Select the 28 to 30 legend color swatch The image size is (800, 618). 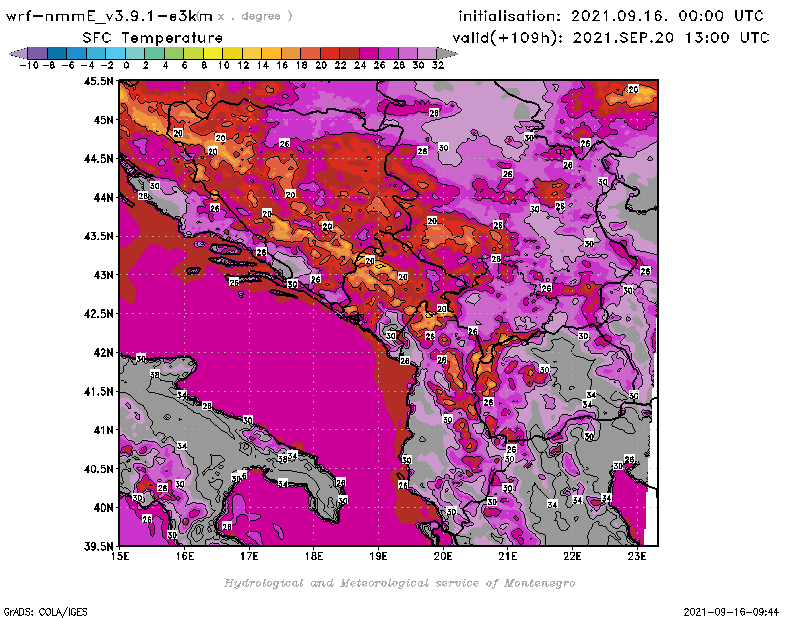(408, 53)
